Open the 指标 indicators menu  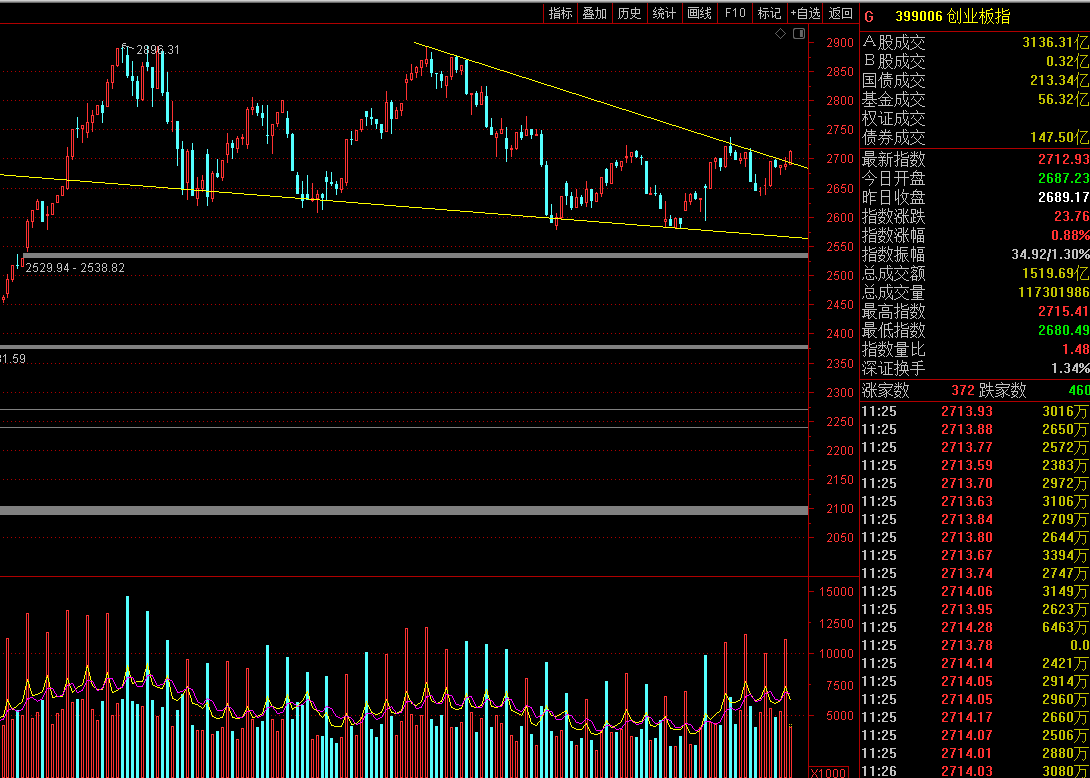(561, 13)
